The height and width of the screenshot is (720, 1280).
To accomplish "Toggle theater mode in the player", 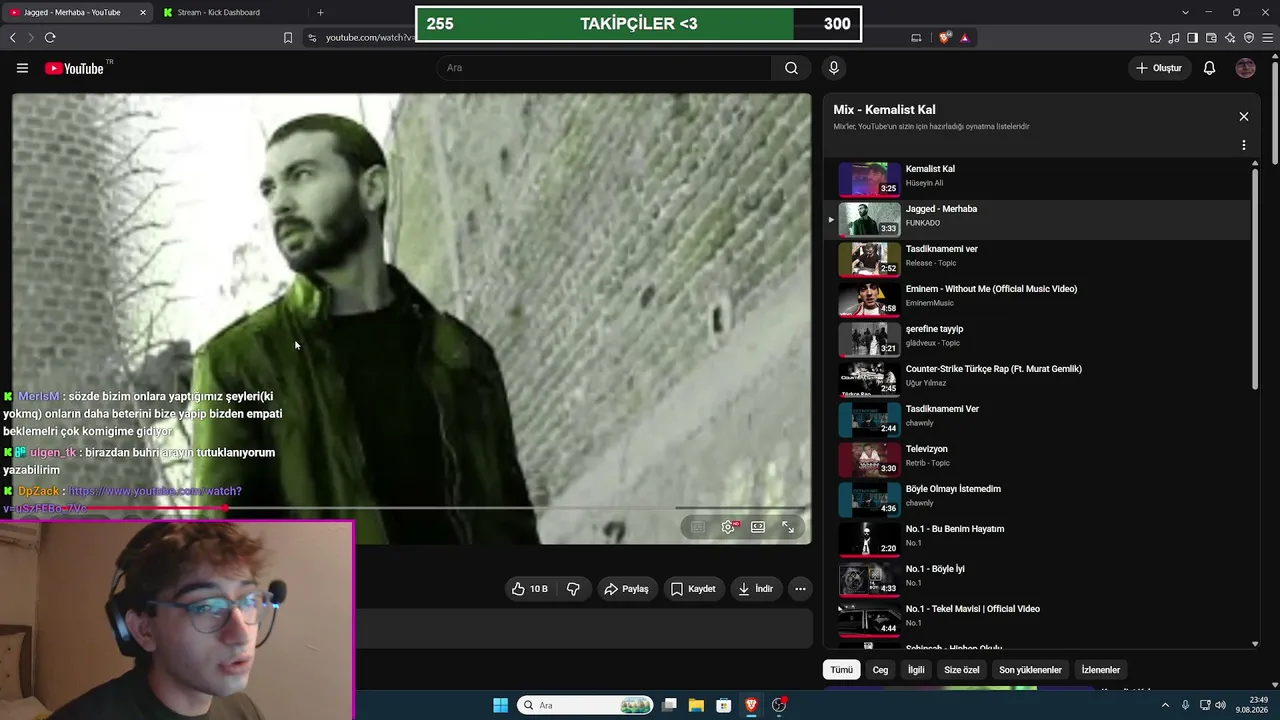I will pos(758,527).
